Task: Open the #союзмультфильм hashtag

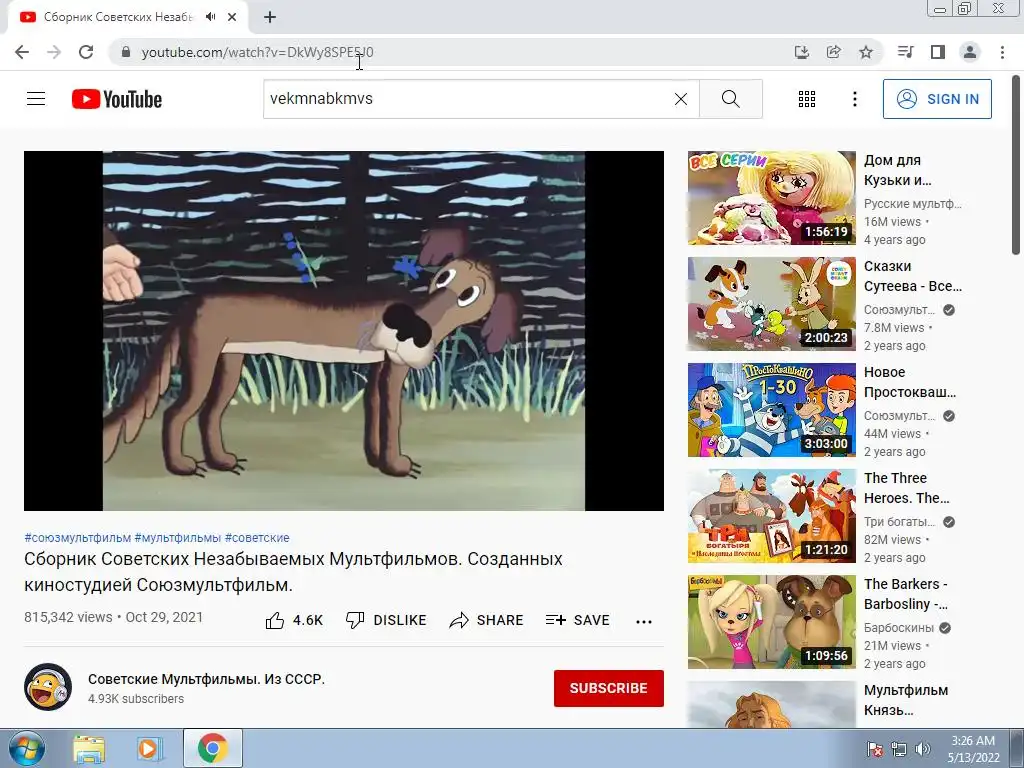Action: coord(77,537)
